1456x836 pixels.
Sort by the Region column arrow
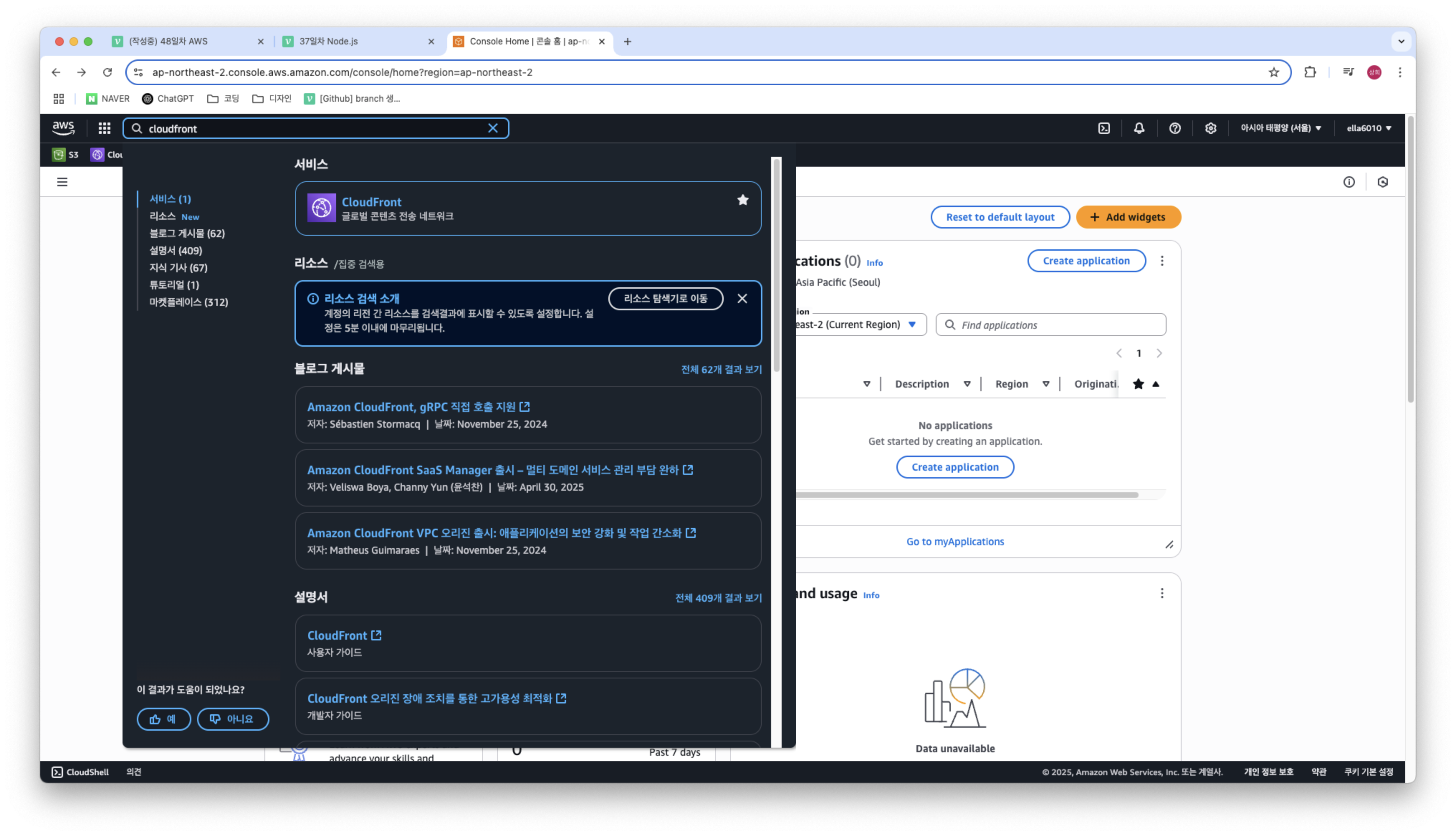[x=1046, y=384]
